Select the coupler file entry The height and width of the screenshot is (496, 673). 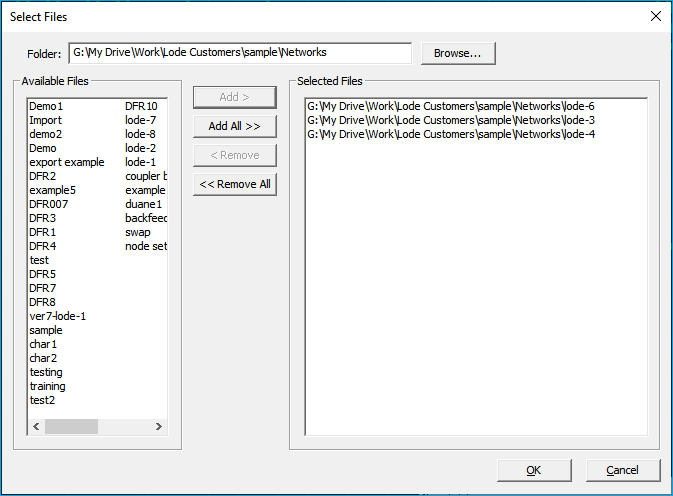[x=146, y=176]
